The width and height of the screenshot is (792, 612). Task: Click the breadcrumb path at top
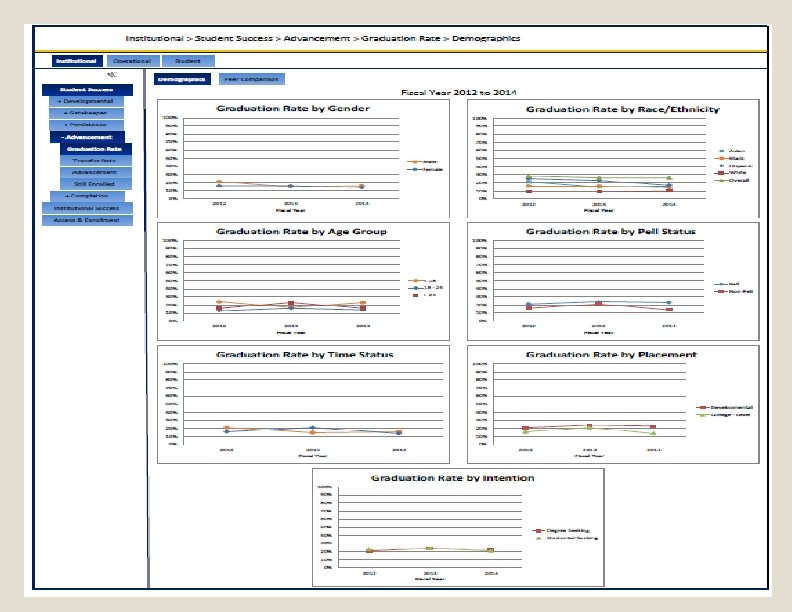coord(323,38)
